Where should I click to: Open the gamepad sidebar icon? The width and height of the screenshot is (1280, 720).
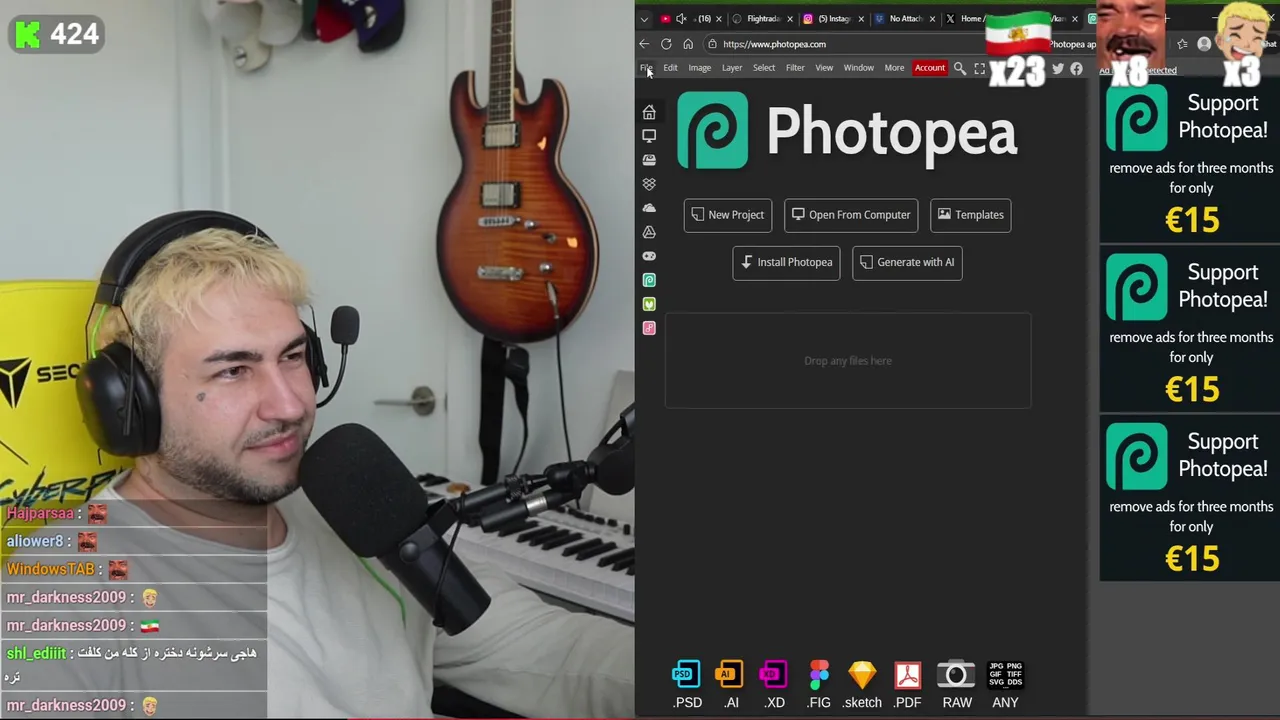point(649,256)
